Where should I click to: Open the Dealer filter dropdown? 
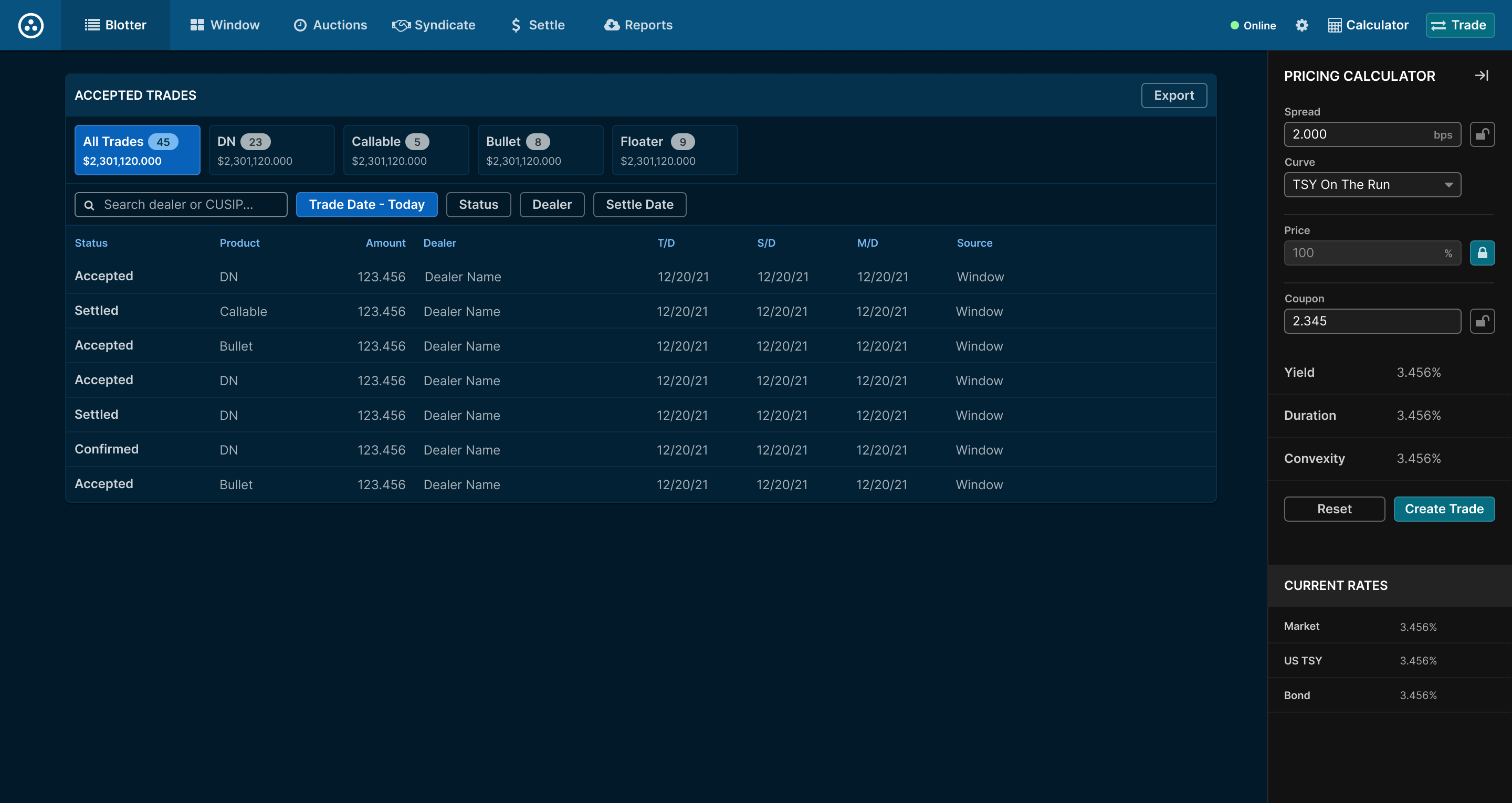552,205
